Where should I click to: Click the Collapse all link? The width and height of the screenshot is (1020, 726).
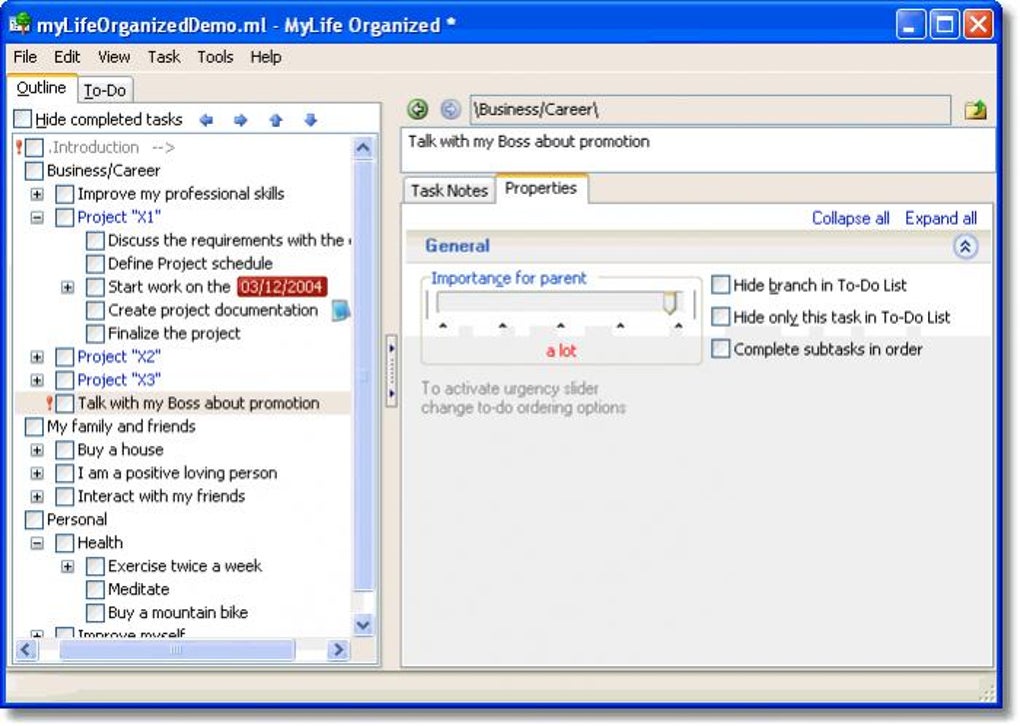click(850, 219)
